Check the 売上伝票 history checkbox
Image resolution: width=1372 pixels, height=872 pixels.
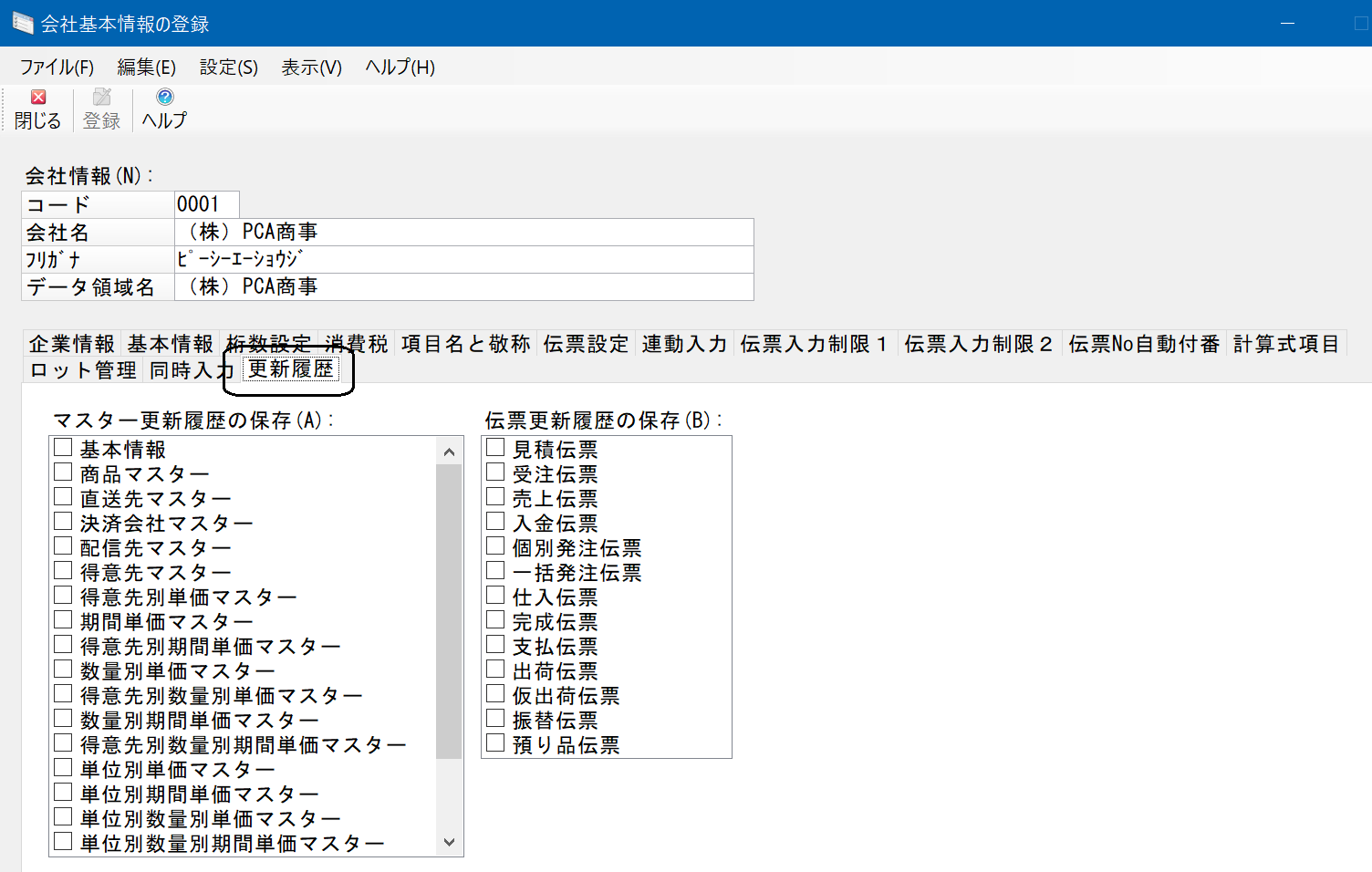495,497
